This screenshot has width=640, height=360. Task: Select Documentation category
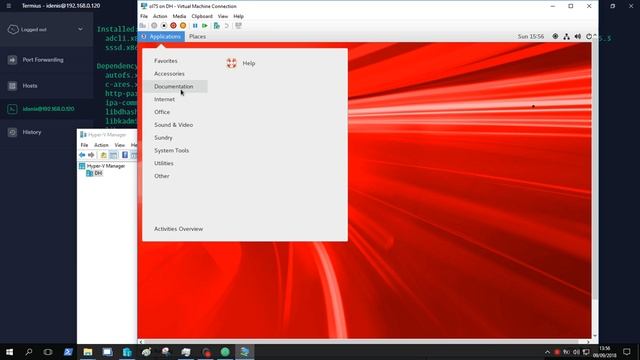(174, 87)
